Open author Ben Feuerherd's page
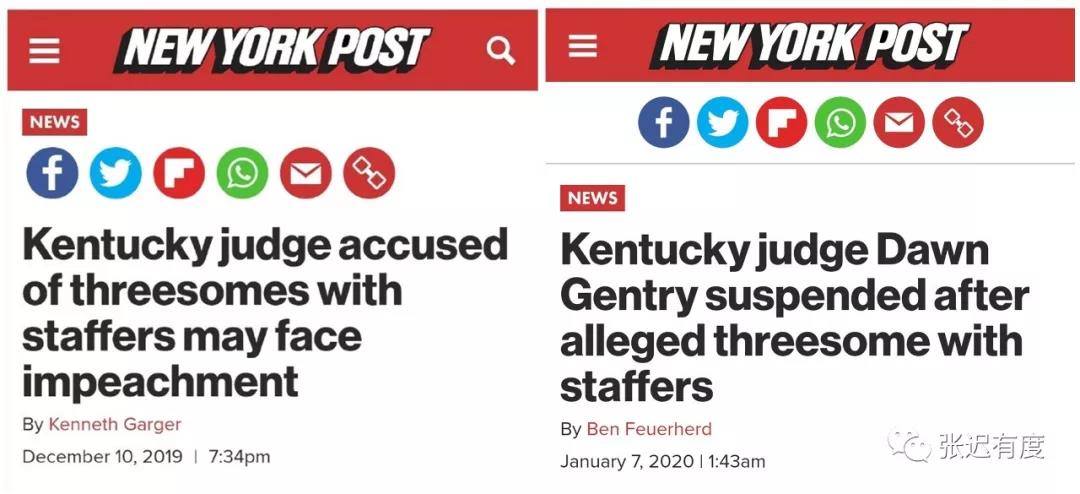The image size is (1080, 494). click(x=649, y=429)
